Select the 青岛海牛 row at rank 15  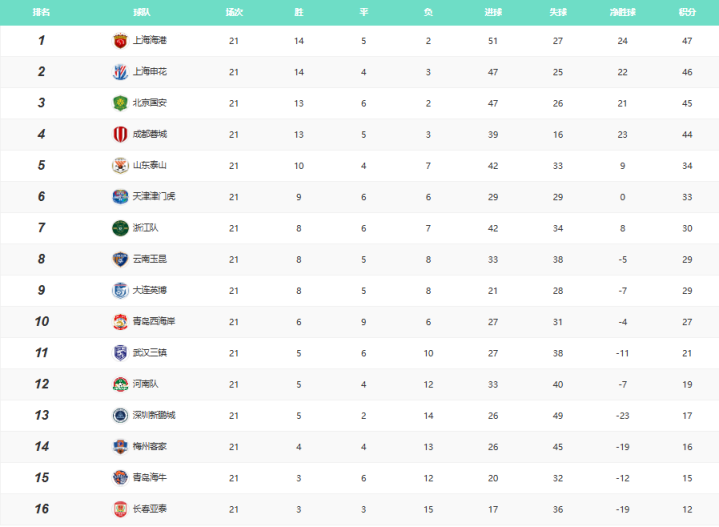(360, 478)
